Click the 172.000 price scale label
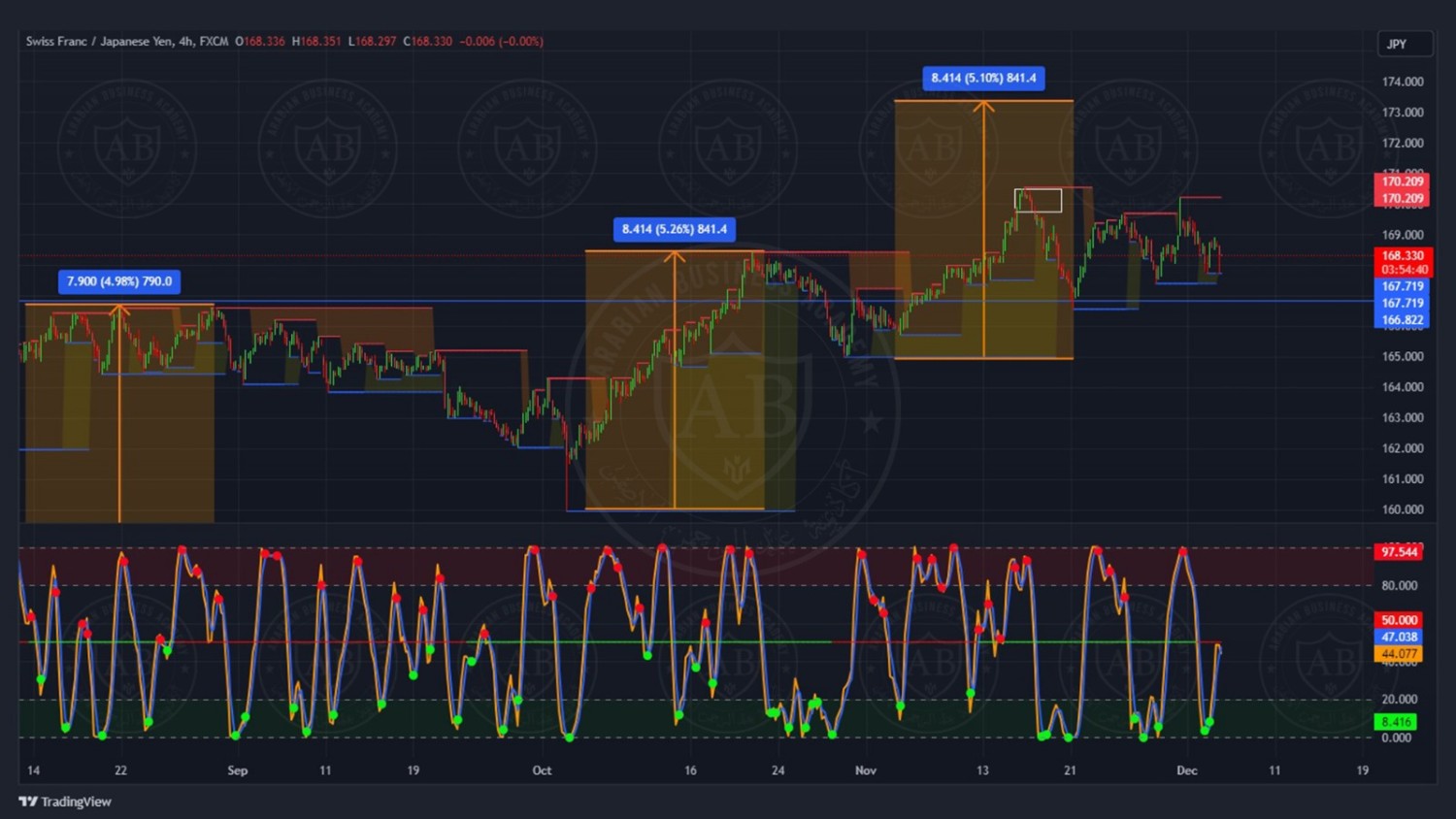This screenshot has height=819, width=1456. point(1403,143)
